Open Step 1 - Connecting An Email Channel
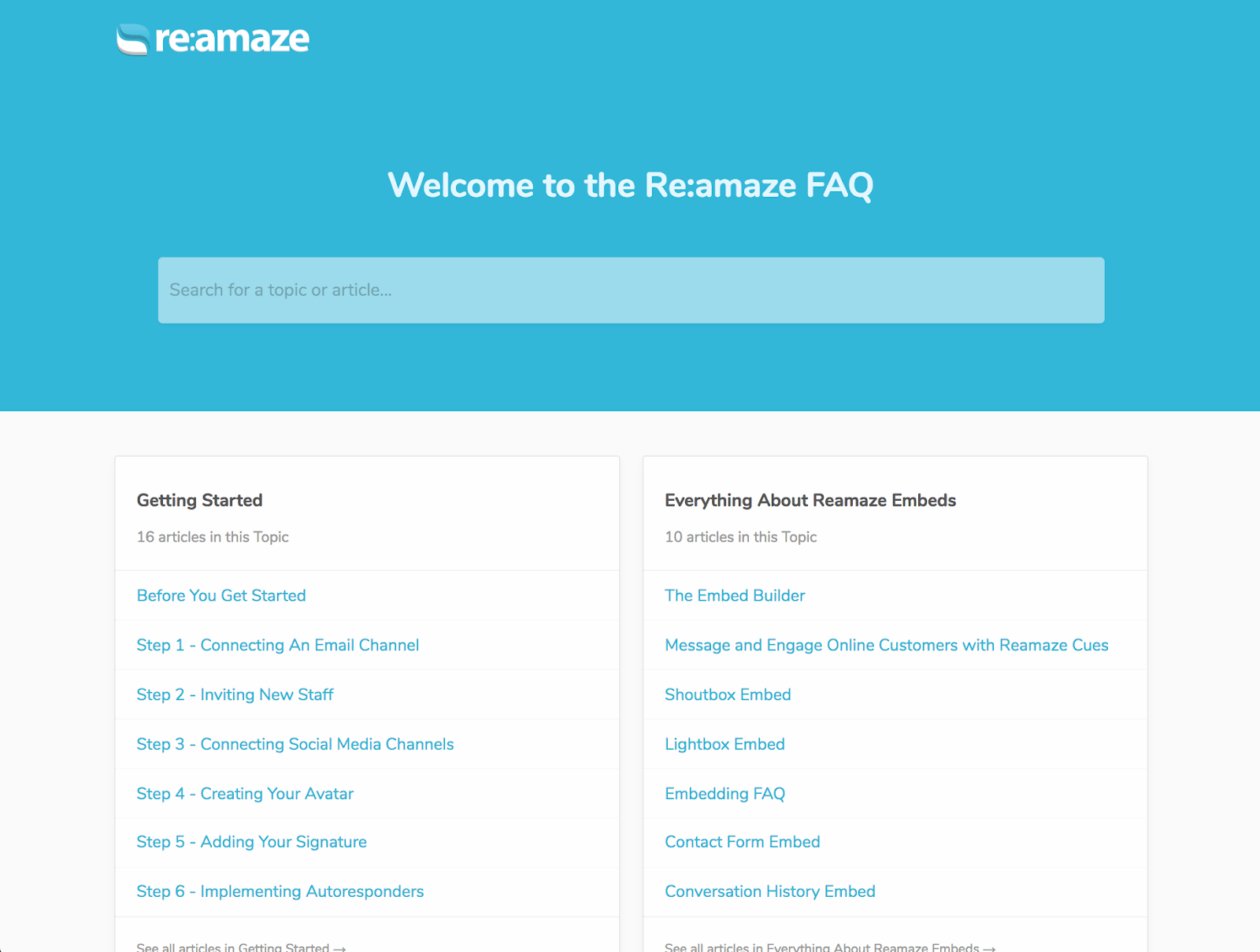Viewport: 1260px width, 952px height. [277, 645]
